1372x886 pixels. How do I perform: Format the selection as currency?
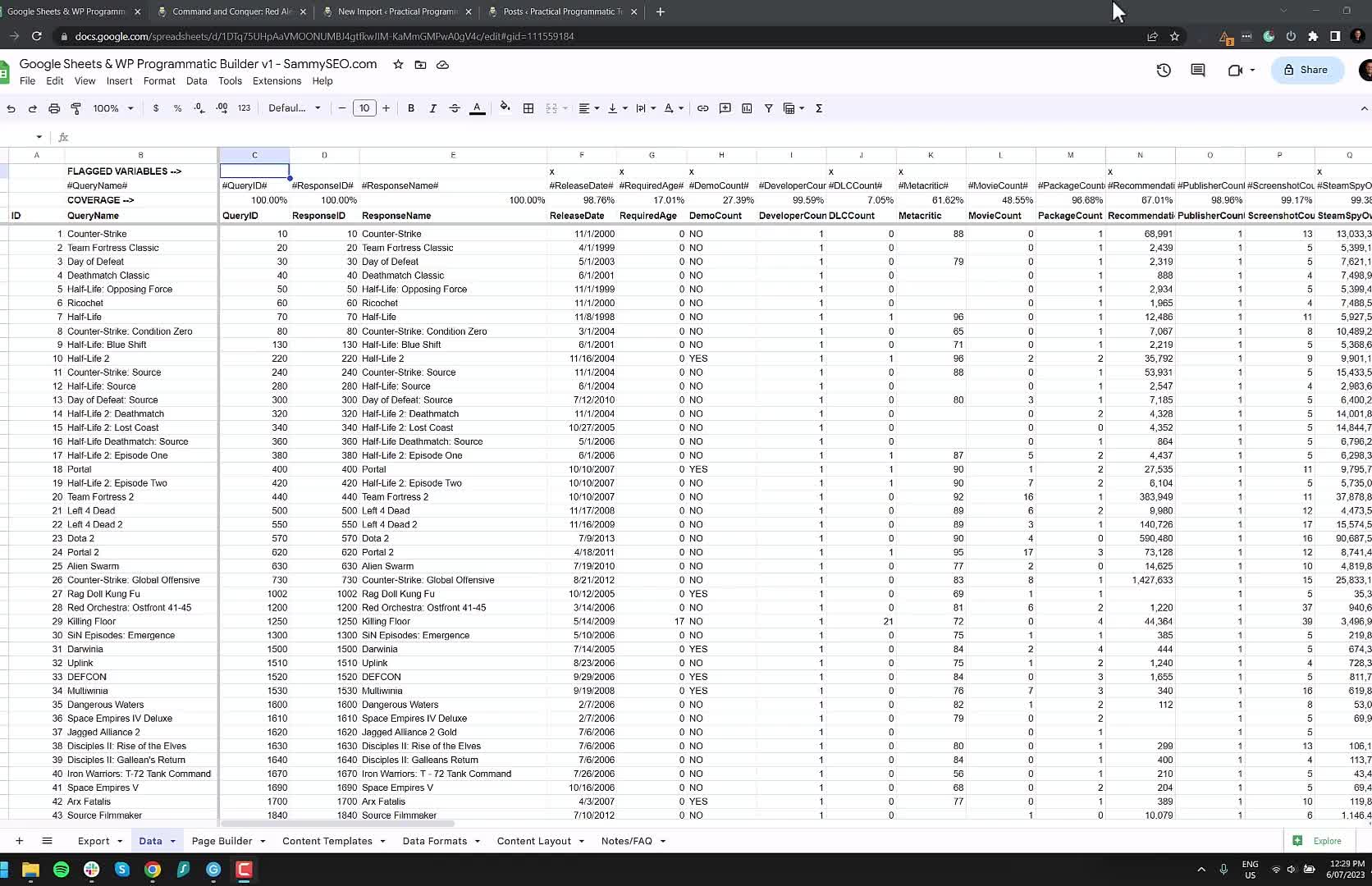point(156,108)
